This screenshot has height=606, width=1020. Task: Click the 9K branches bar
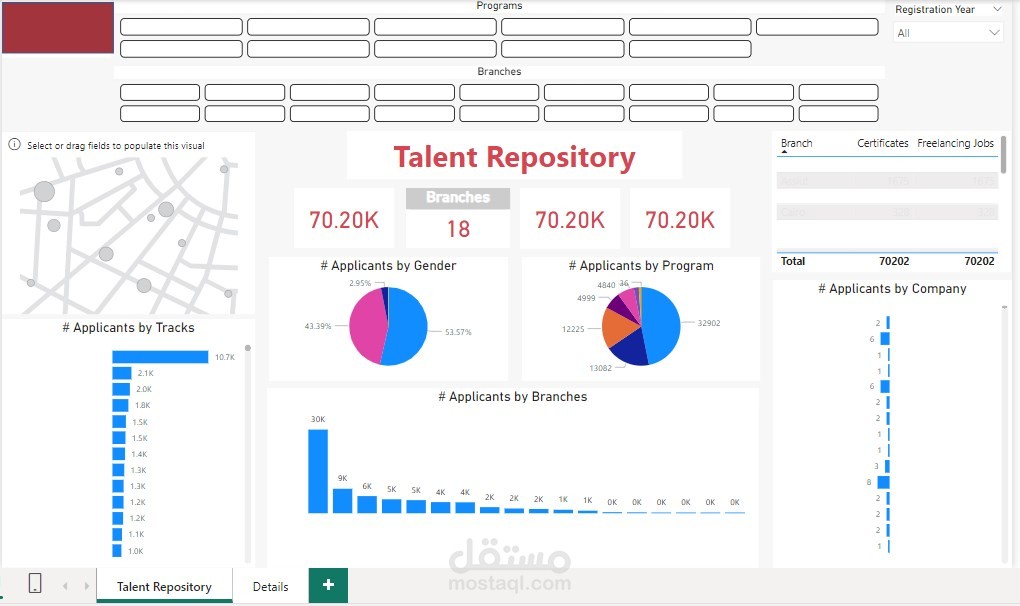(x=342, y=501)
